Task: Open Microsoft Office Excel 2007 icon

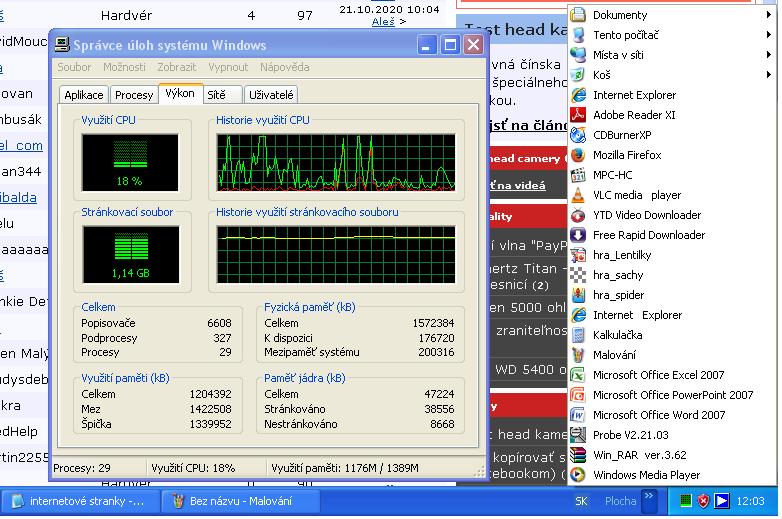Action: click(578, 374)
